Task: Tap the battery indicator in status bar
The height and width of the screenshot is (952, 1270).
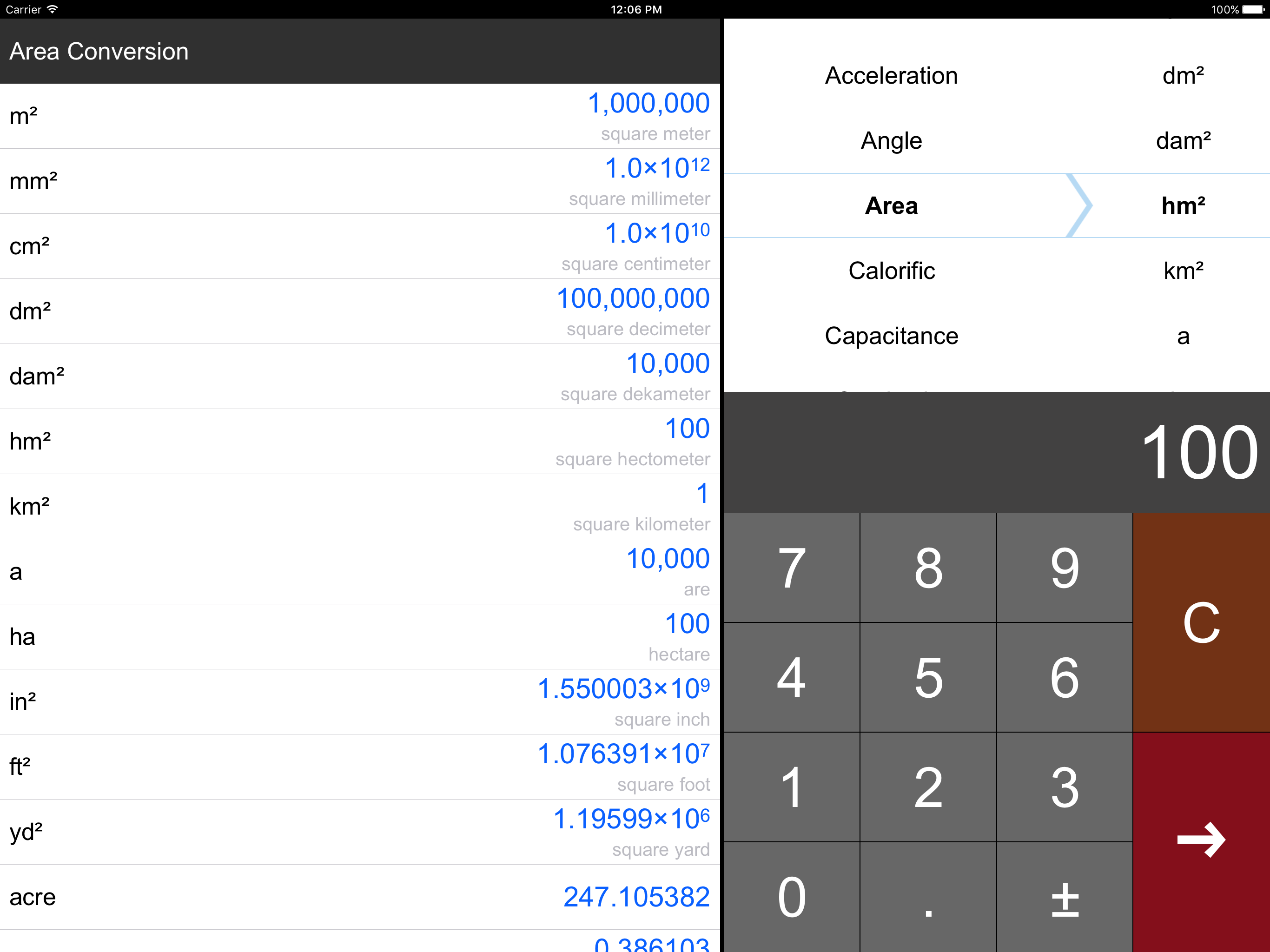Action: tap(1253, 9)
